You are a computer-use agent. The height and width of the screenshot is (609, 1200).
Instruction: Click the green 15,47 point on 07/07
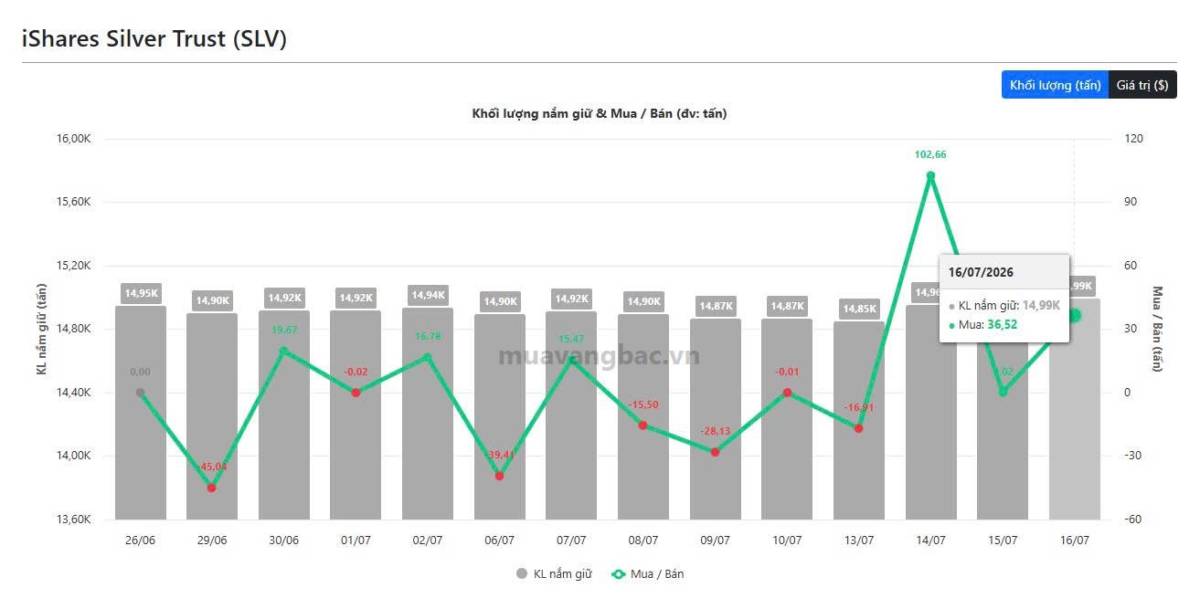571,360
